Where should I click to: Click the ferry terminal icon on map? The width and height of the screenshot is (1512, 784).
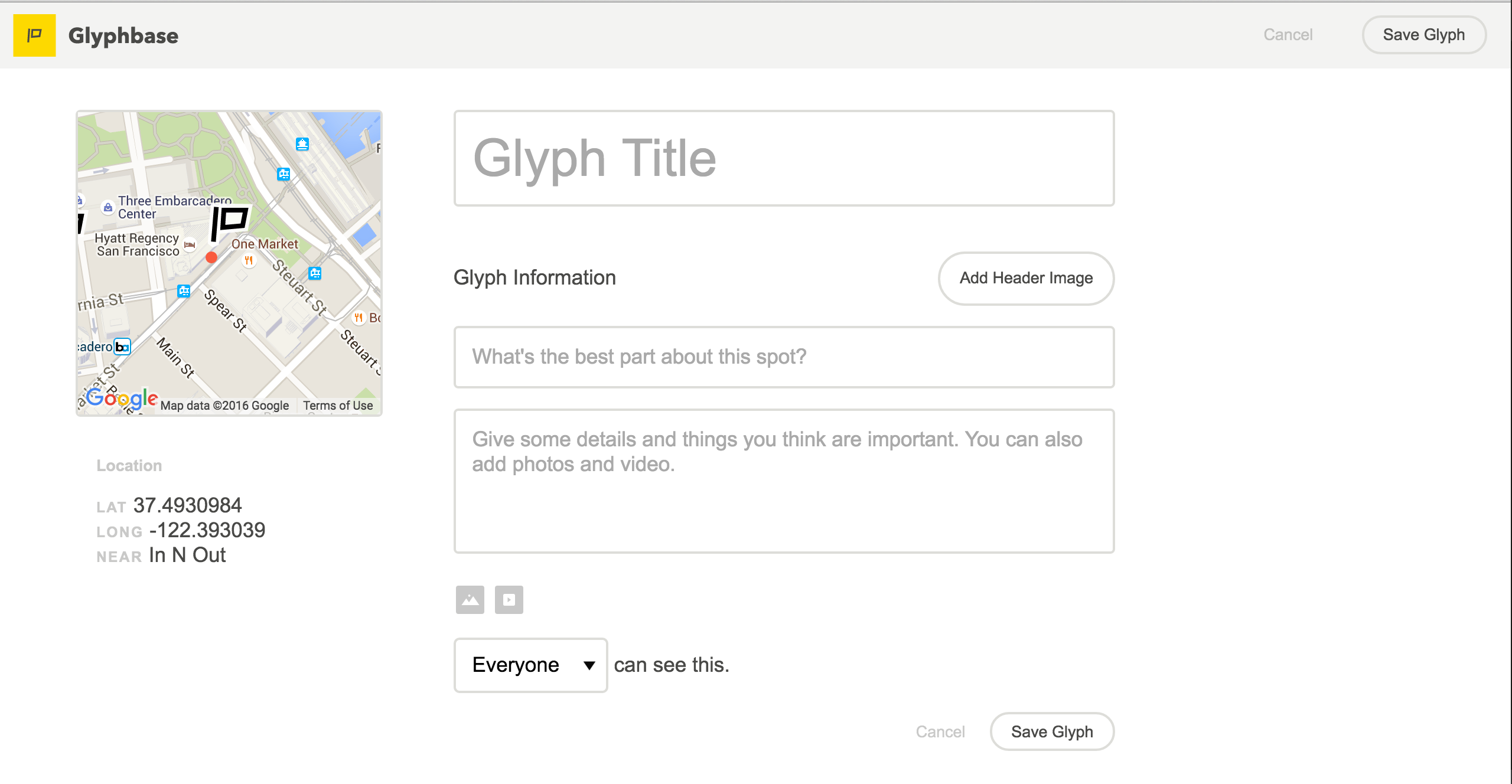302,144
